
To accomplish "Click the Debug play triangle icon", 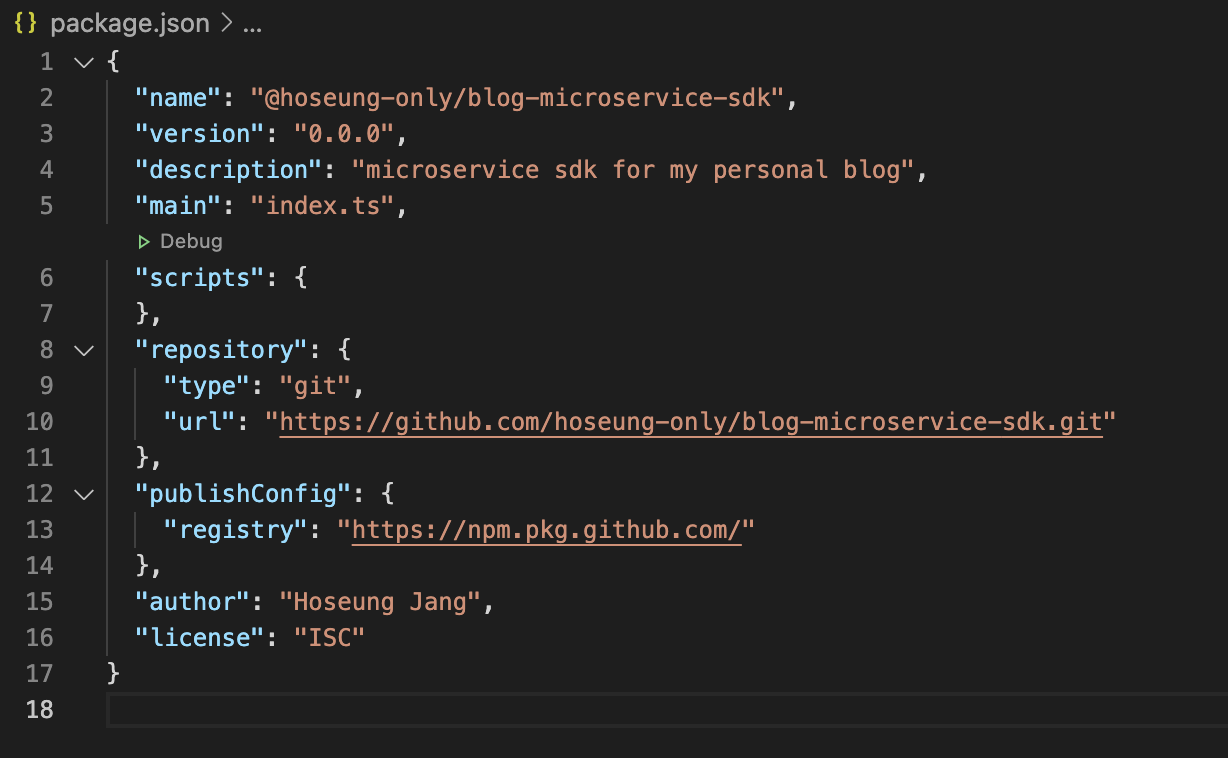I will tap(144, 241).
